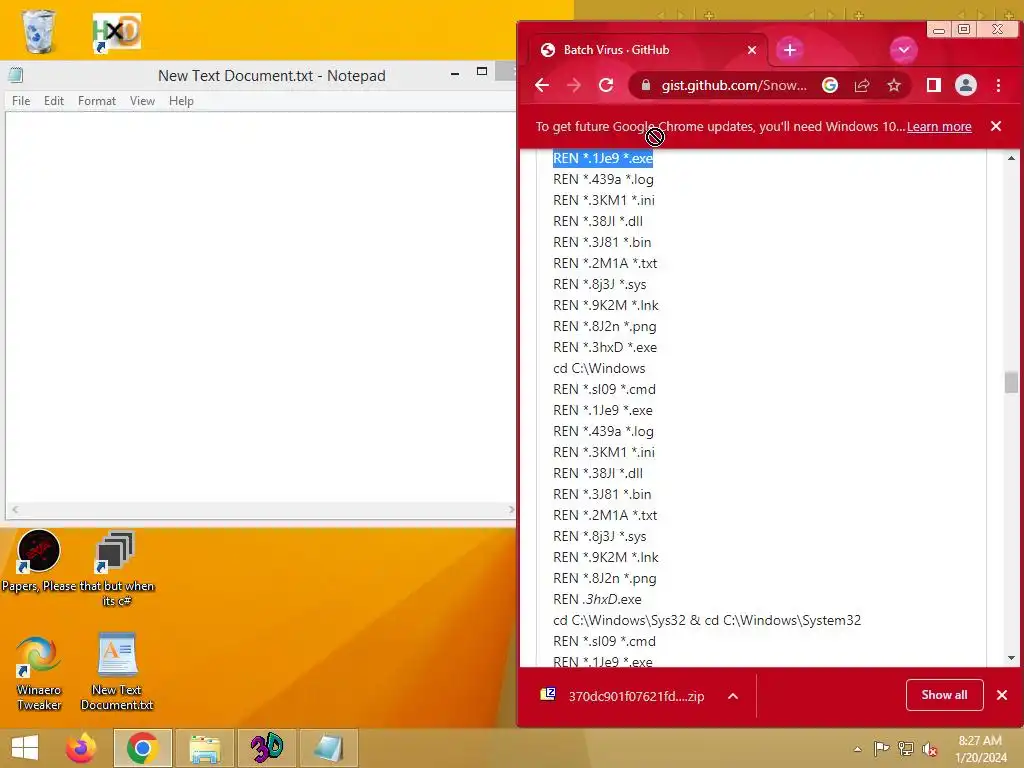Open Action Center flag icon
Viewport: 1024px width, 768px height.
(x=881, y=748)
